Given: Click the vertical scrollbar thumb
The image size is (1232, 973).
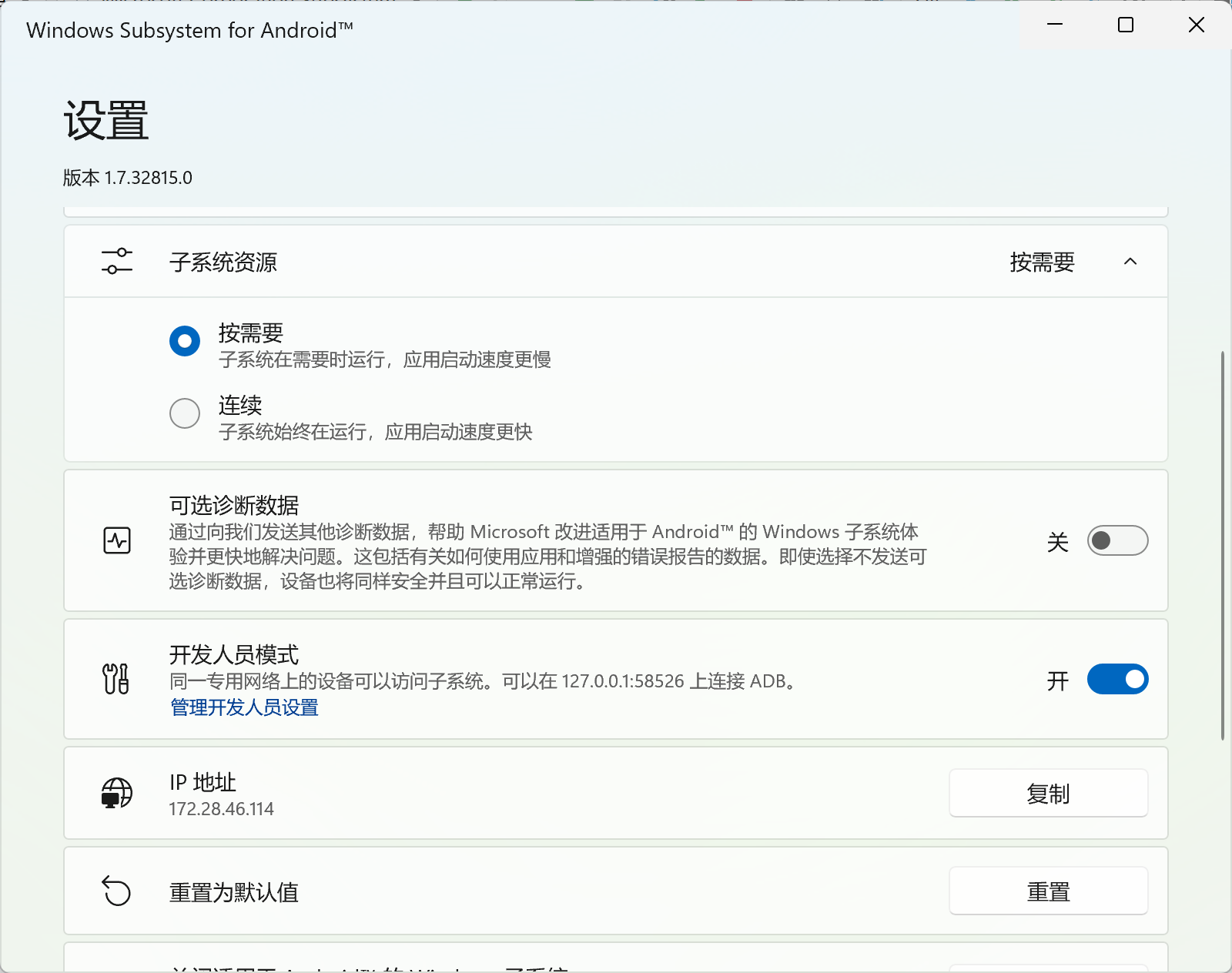Looking at the screenshot, I should (1223, 546).
